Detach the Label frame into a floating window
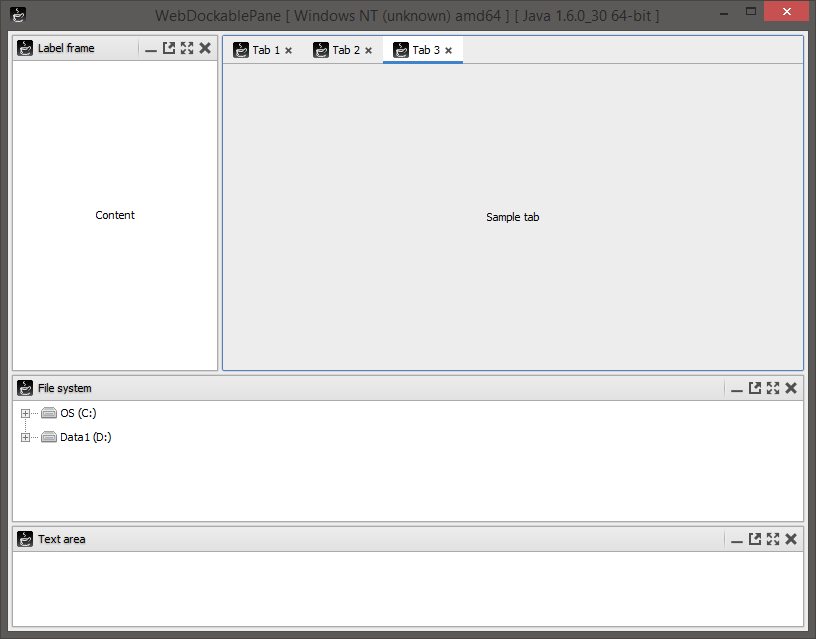The image size is (816, 639). [169, 47]
